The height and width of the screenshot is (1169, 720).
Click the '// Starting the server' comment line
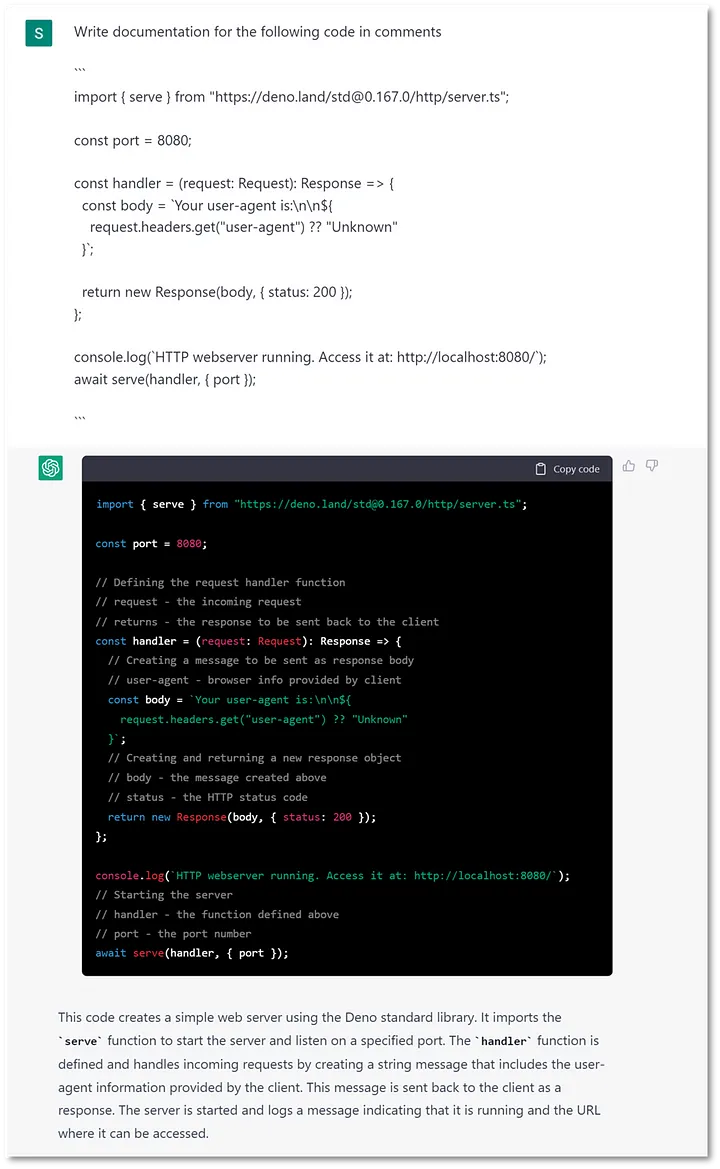pos(164,895)
